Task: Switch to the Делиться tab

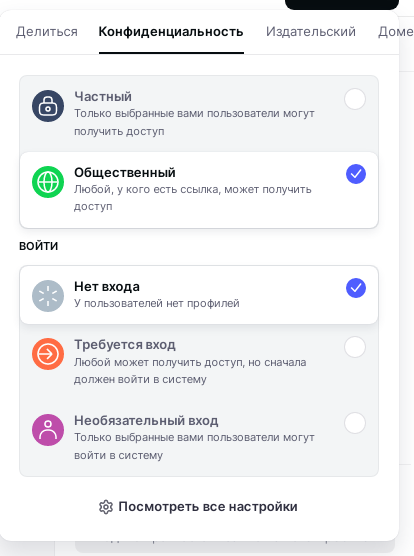Action: coord(47,32)
